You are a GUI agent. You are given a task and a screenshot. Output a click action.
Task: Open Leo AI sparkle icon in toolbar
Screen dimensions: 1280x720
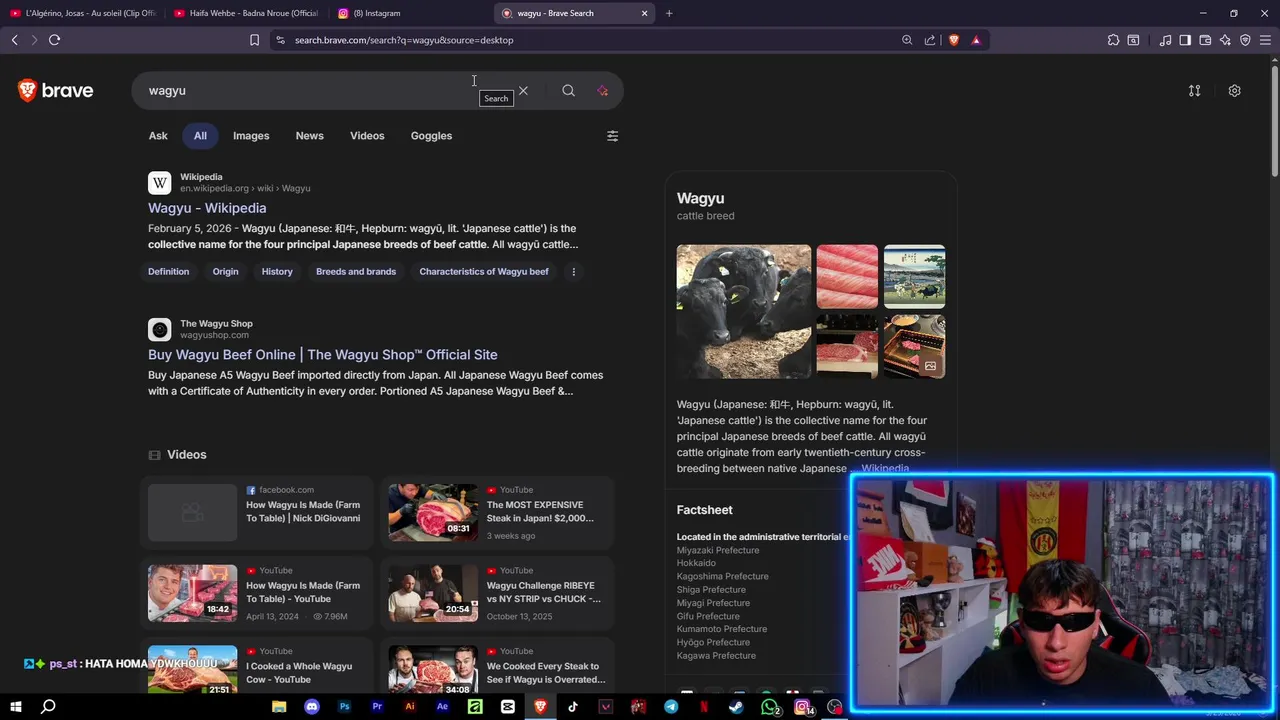tap(1225, 40)
